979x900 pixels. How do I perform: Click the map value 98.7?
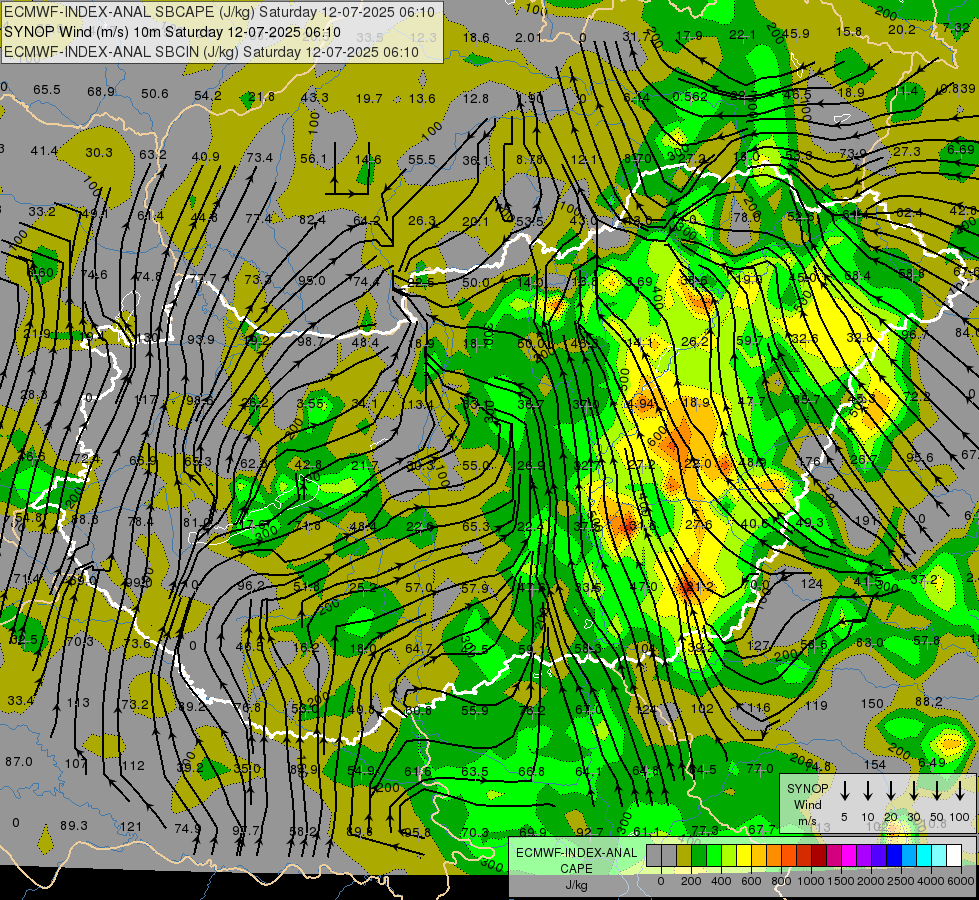click(x=311, y=341)
